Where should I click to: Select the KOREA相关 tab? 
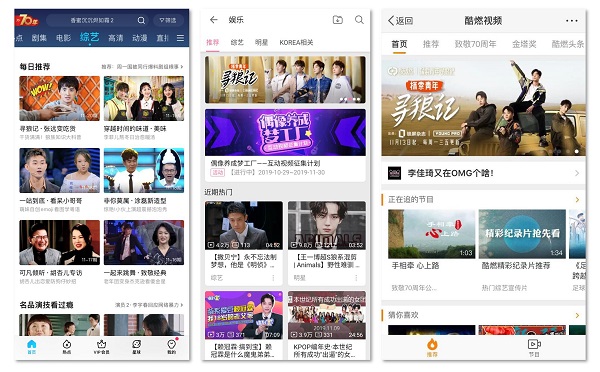pos(296,42)
